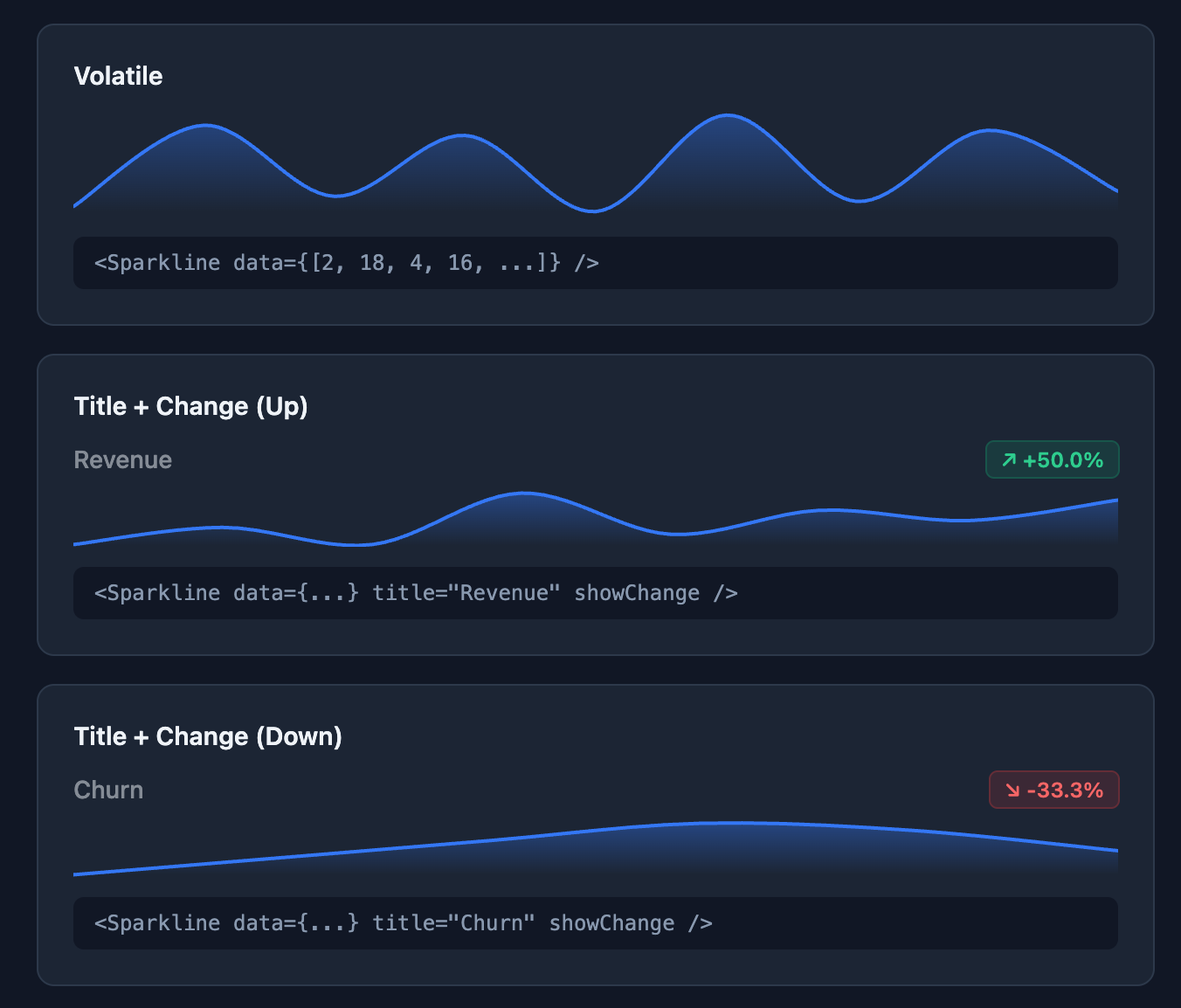1181x1008 pixels.
Task: Click the green upward arrow icon beside +50.0%
Action: click(1008, 459)
